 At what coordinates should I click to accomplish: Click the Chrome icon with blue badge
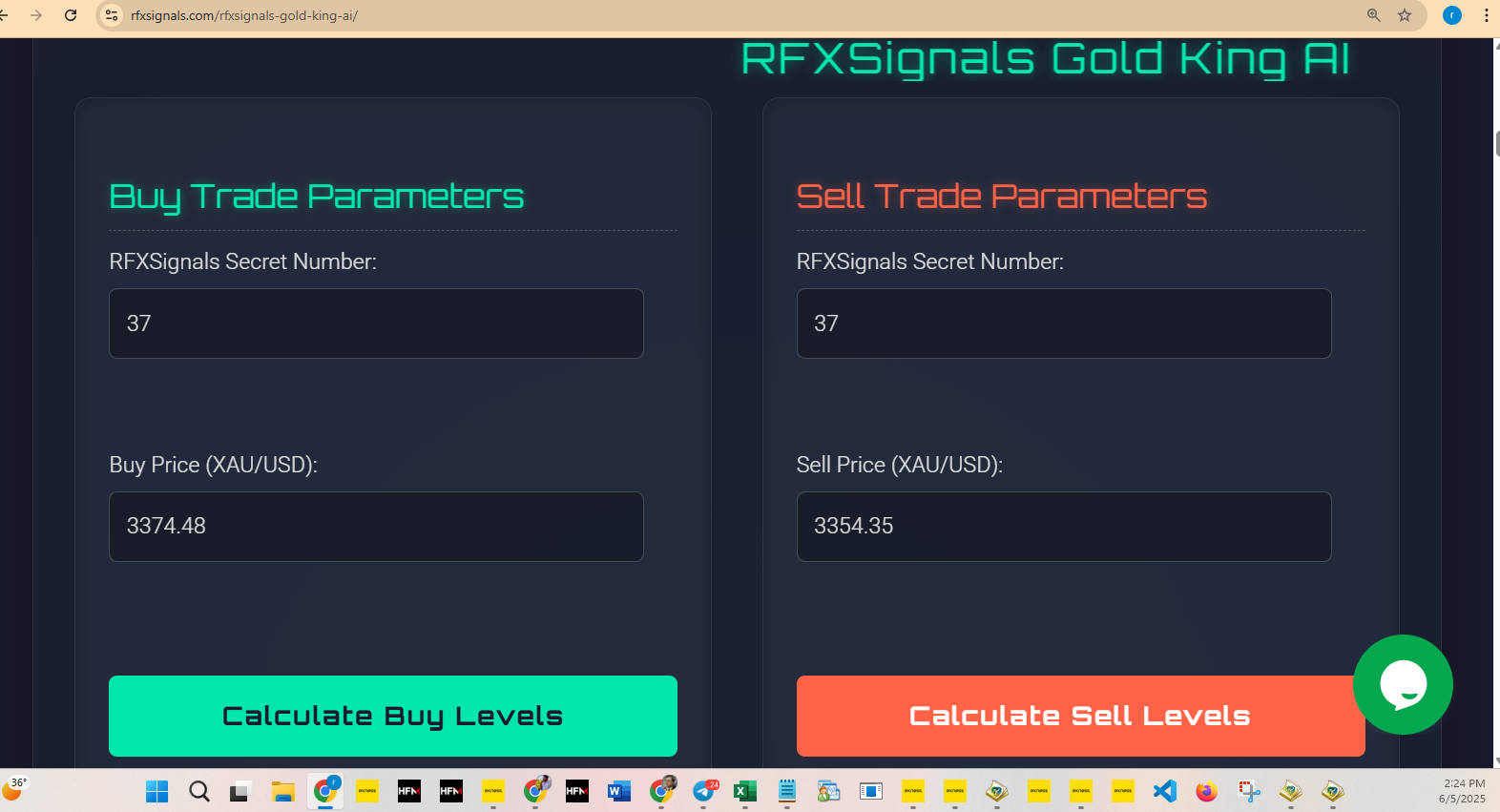coord(325,790)
